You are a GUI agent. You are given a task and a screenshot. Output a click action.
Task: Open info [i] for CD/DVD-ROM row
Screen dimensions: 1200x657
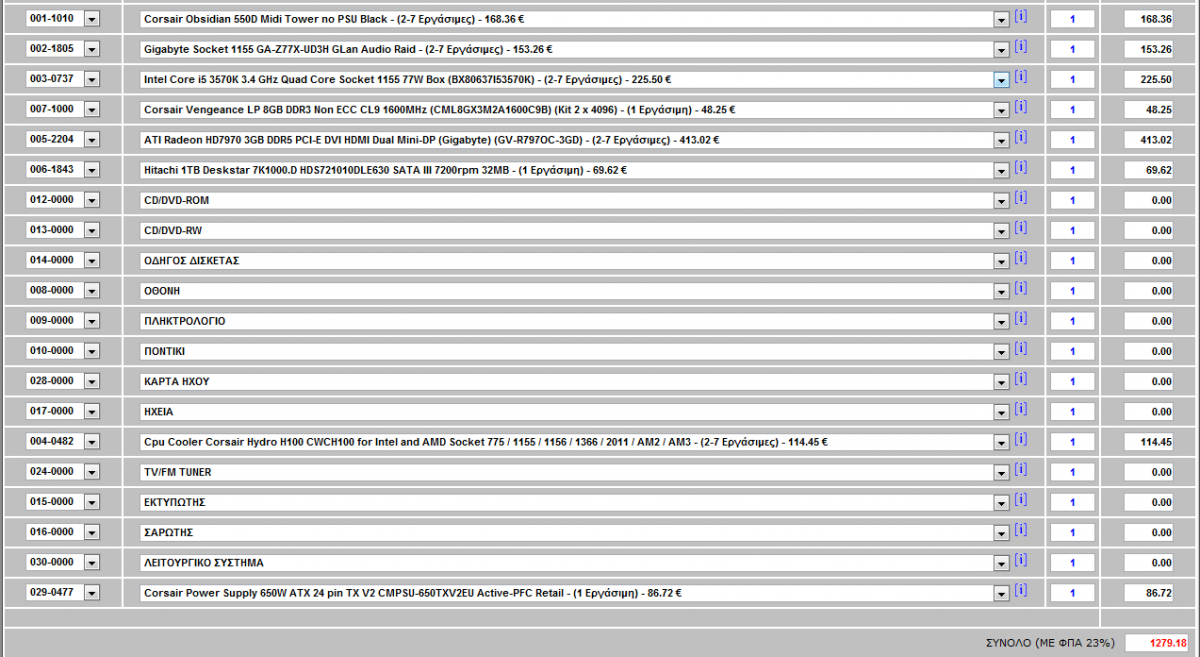point(1020,197)
